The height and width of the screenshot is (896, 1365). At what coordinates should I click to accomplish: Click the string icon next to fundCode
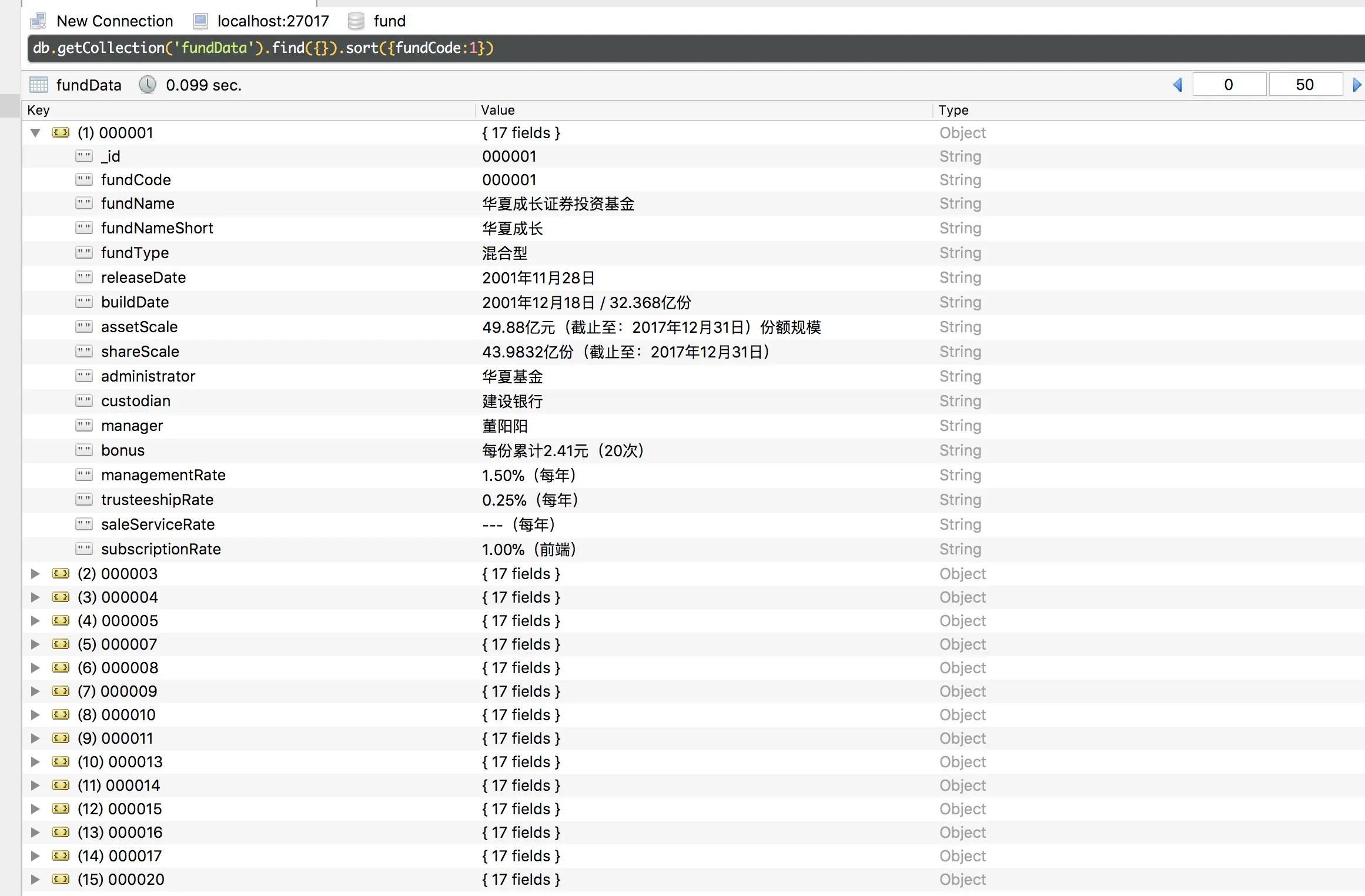(x=84, y=179)
